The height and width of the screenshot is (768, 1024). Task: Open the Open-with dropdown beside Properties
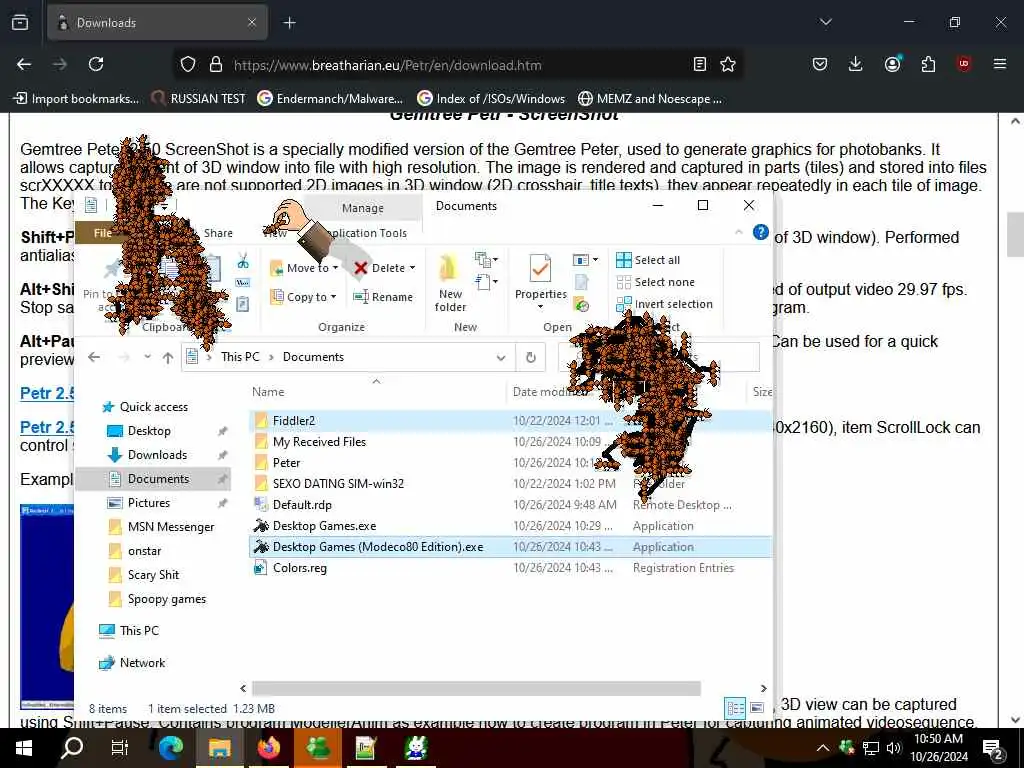pyautogui.click(x=585, y=260)
